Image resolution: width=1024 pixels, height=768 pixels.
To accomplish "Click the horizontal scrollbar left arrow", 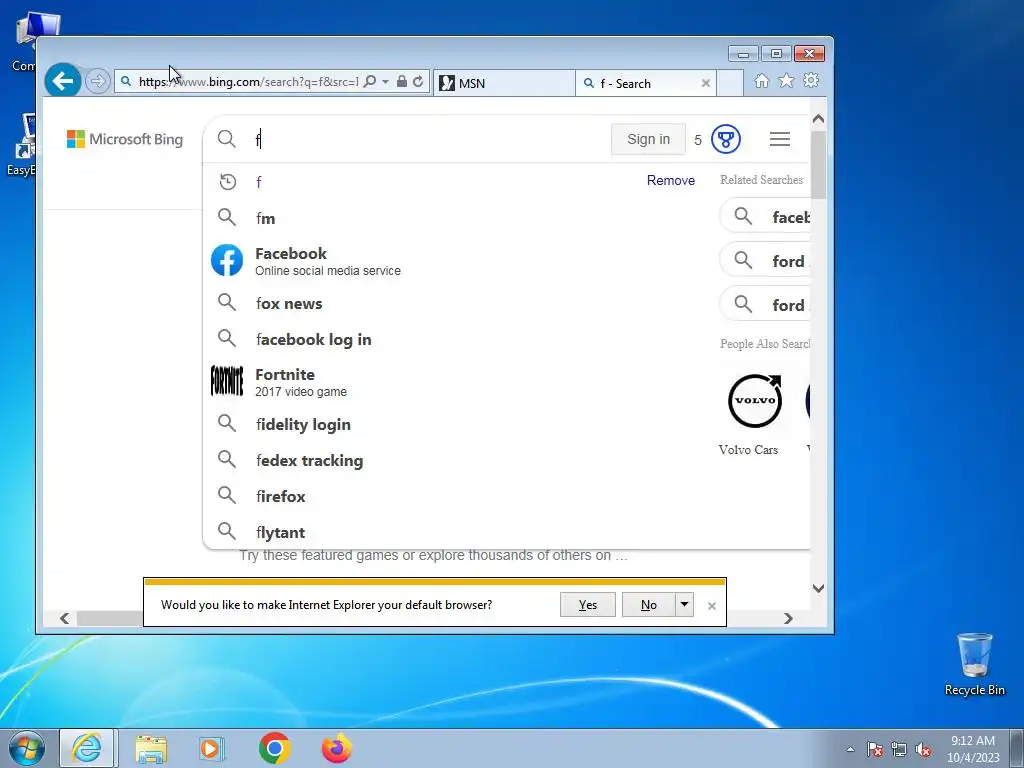I will click(65, 618).
